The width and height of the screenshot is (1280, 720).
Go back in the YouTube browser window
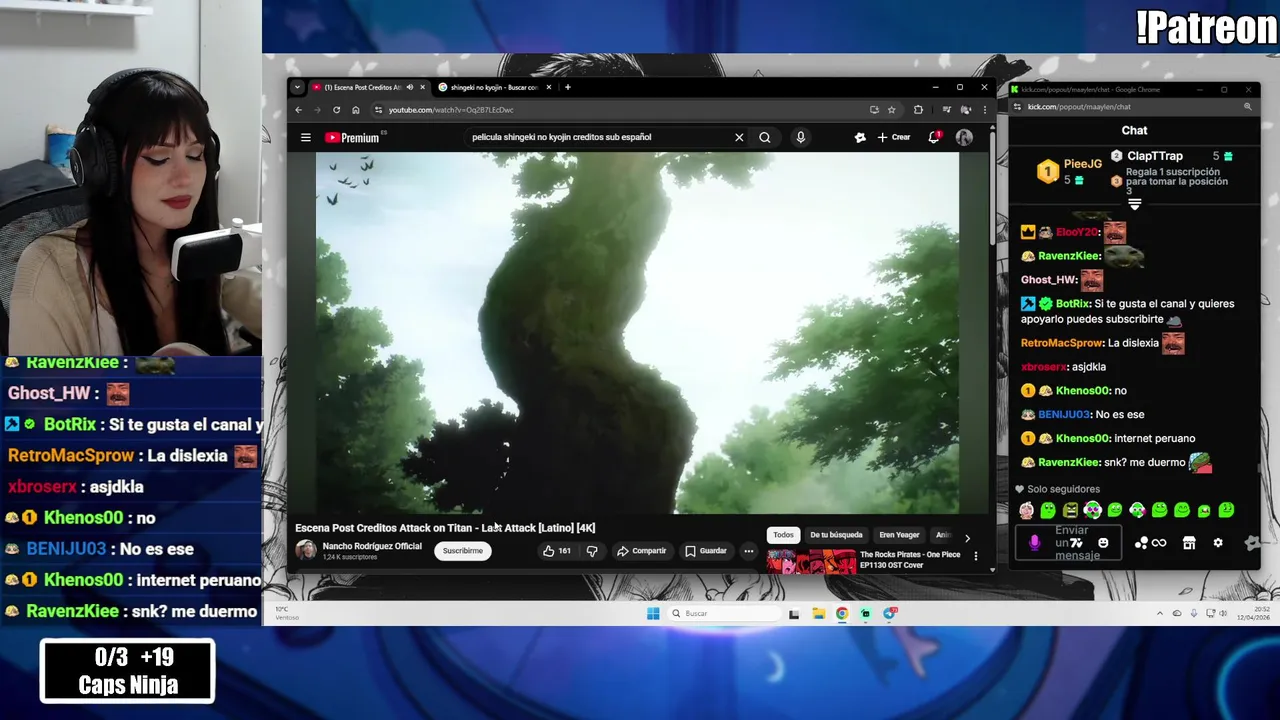298,110
